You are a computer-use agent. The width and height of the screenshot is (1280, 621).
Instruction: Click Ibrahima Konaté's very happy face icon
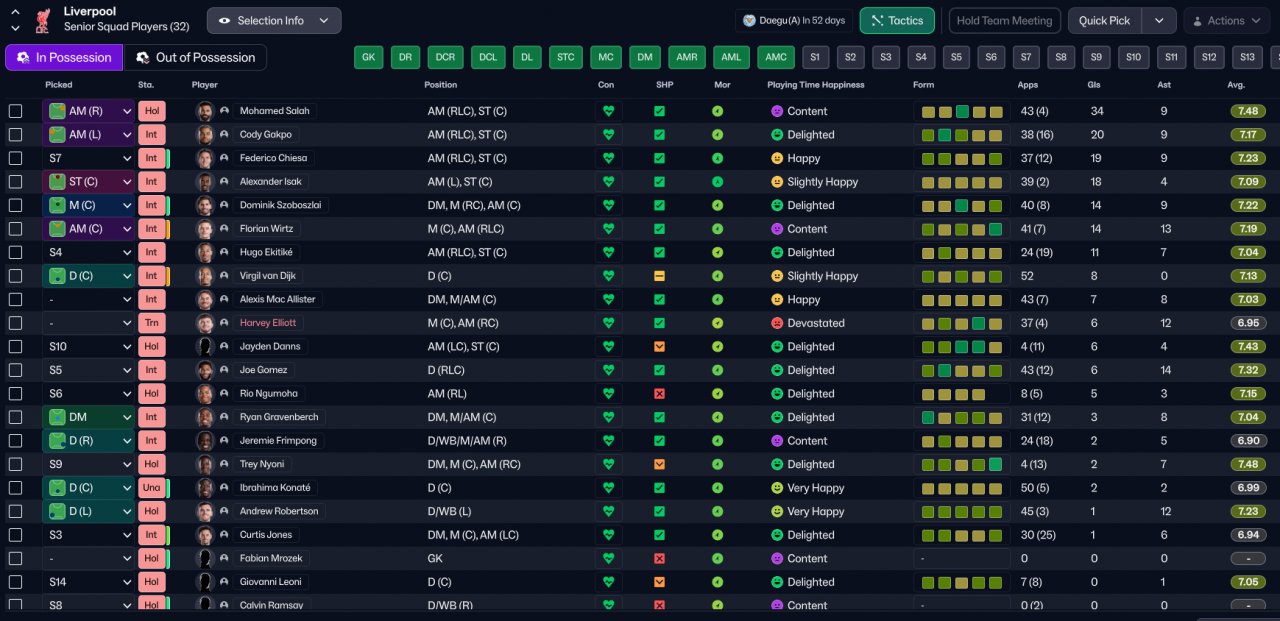click(777, 488)
